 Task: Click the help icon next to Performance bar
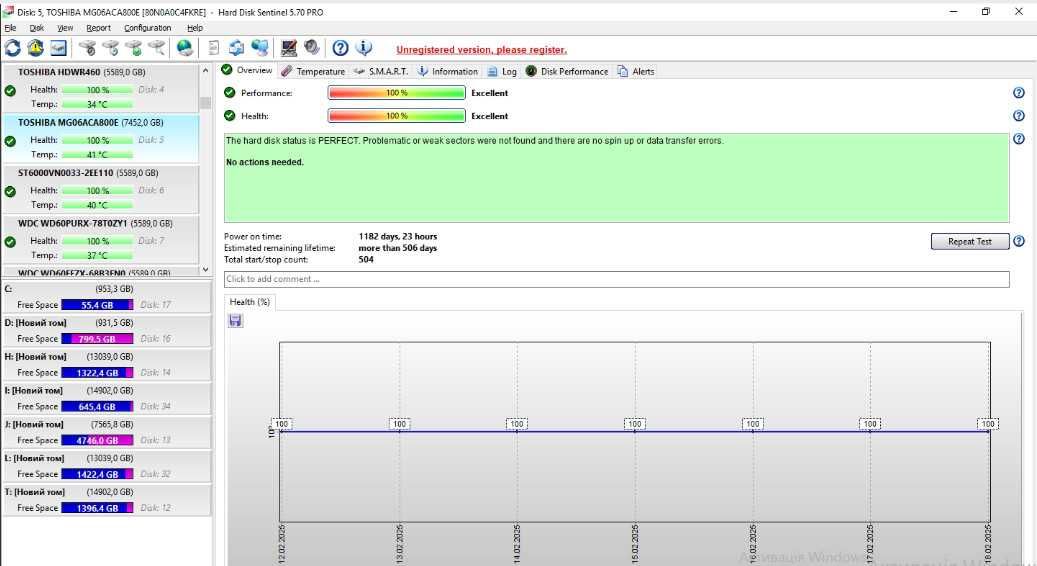tap(1019, 93)
